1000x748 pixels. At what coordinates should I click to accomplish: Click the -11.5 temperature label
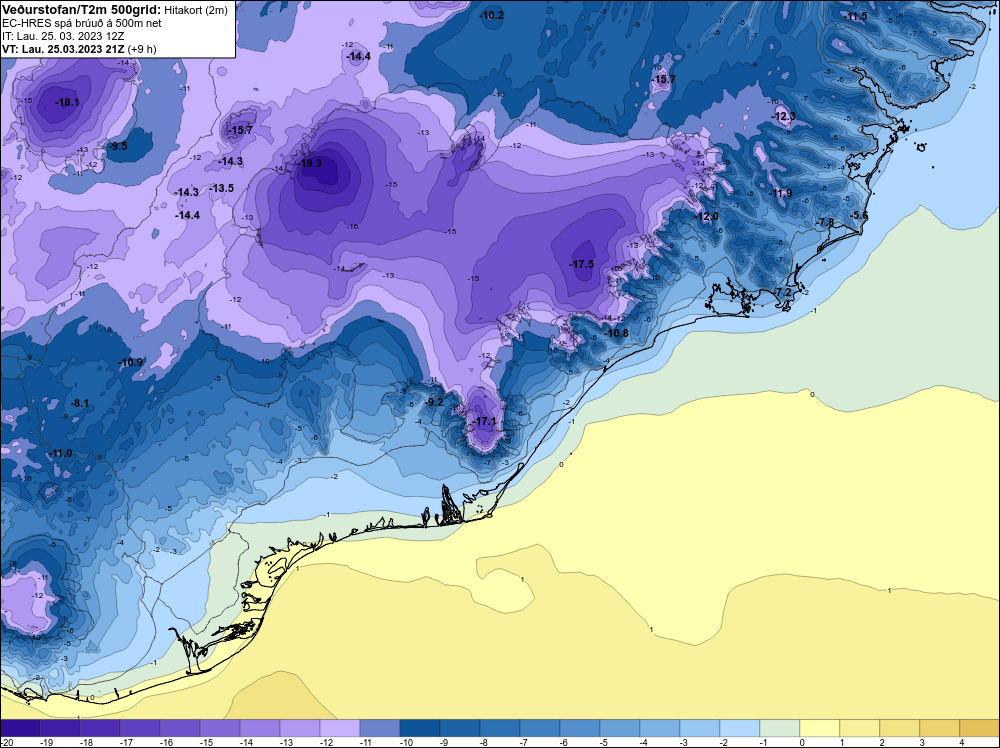855,17
